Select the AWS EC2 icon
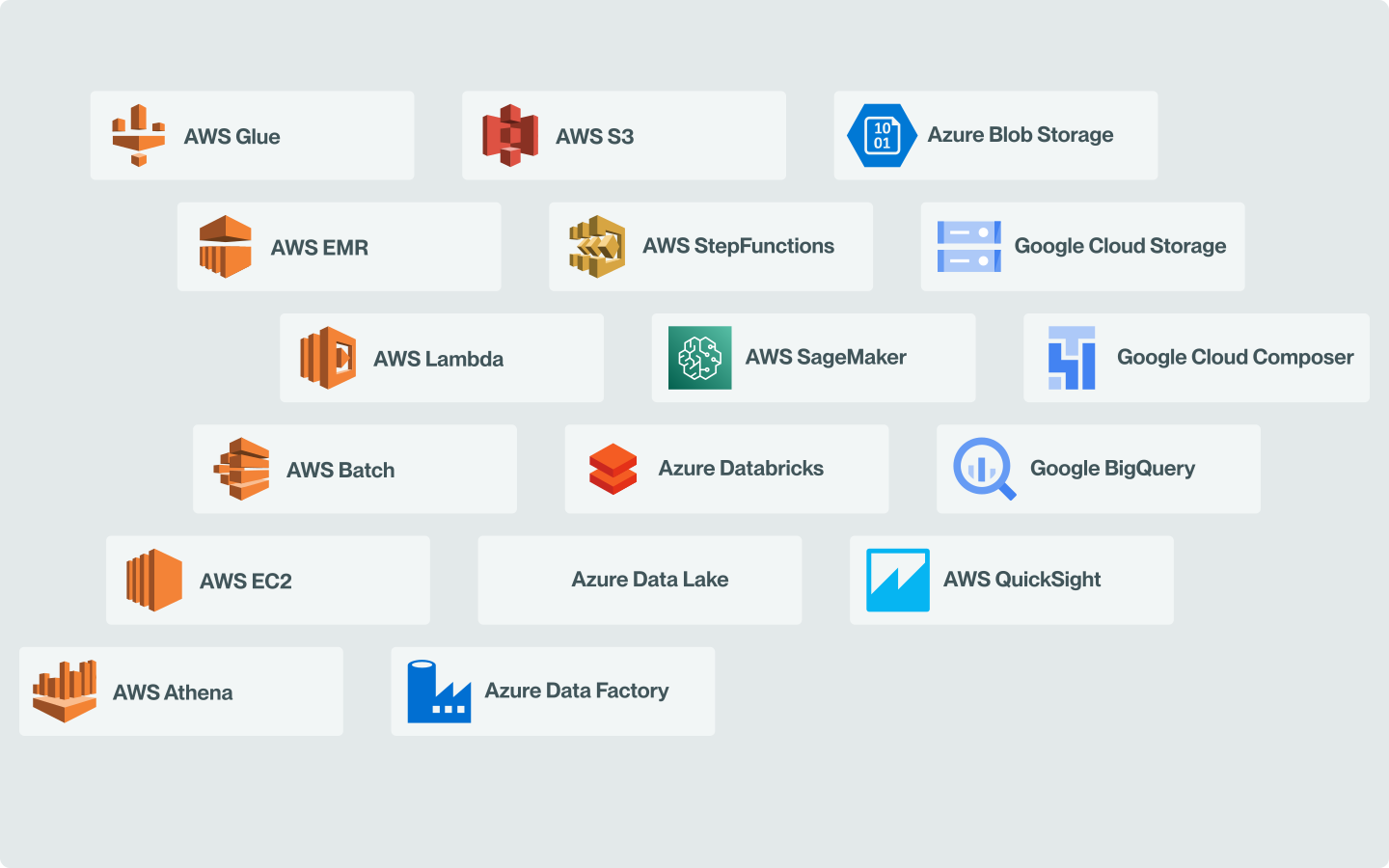 [x=154, y=580]
